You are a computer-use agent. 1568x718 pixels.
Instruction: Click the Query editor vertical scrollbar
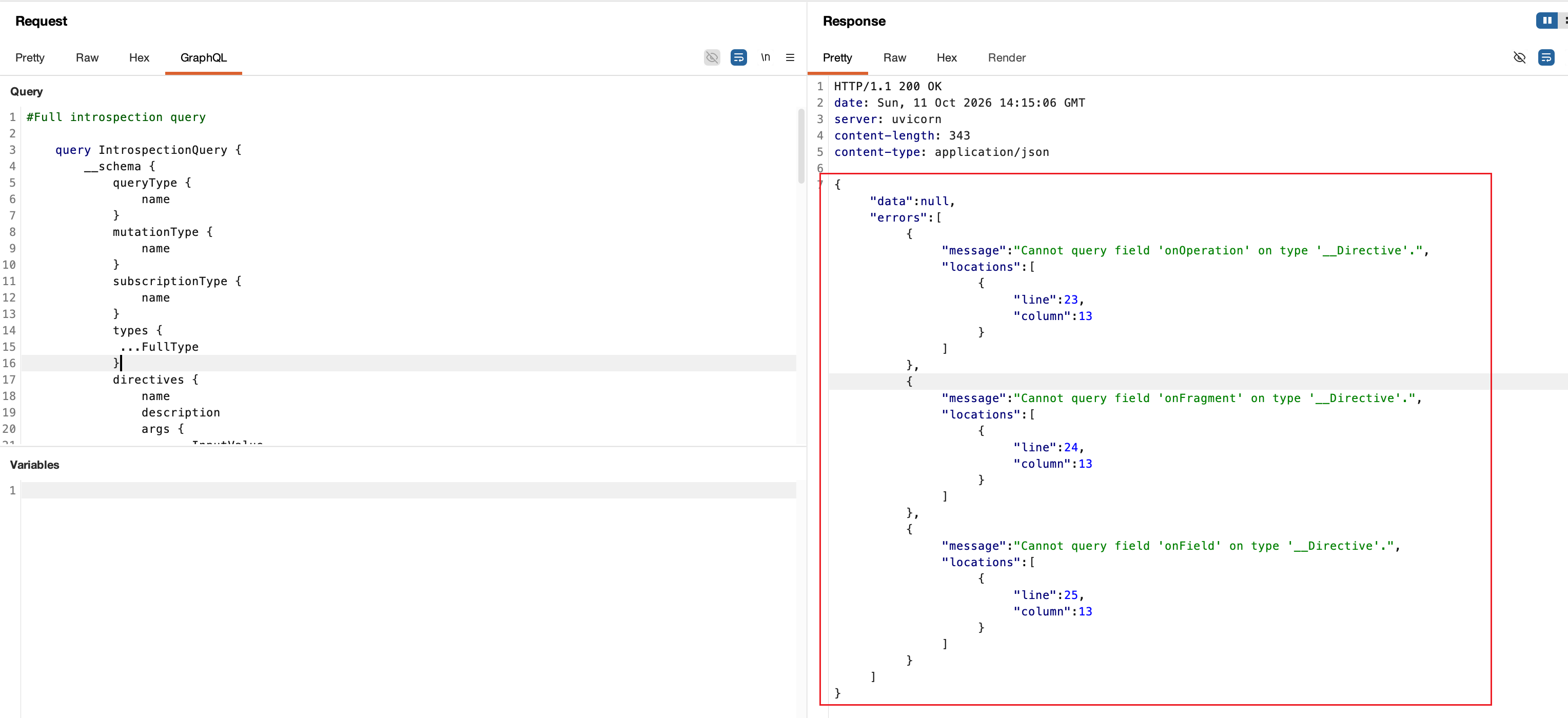(x=801, y=146)
